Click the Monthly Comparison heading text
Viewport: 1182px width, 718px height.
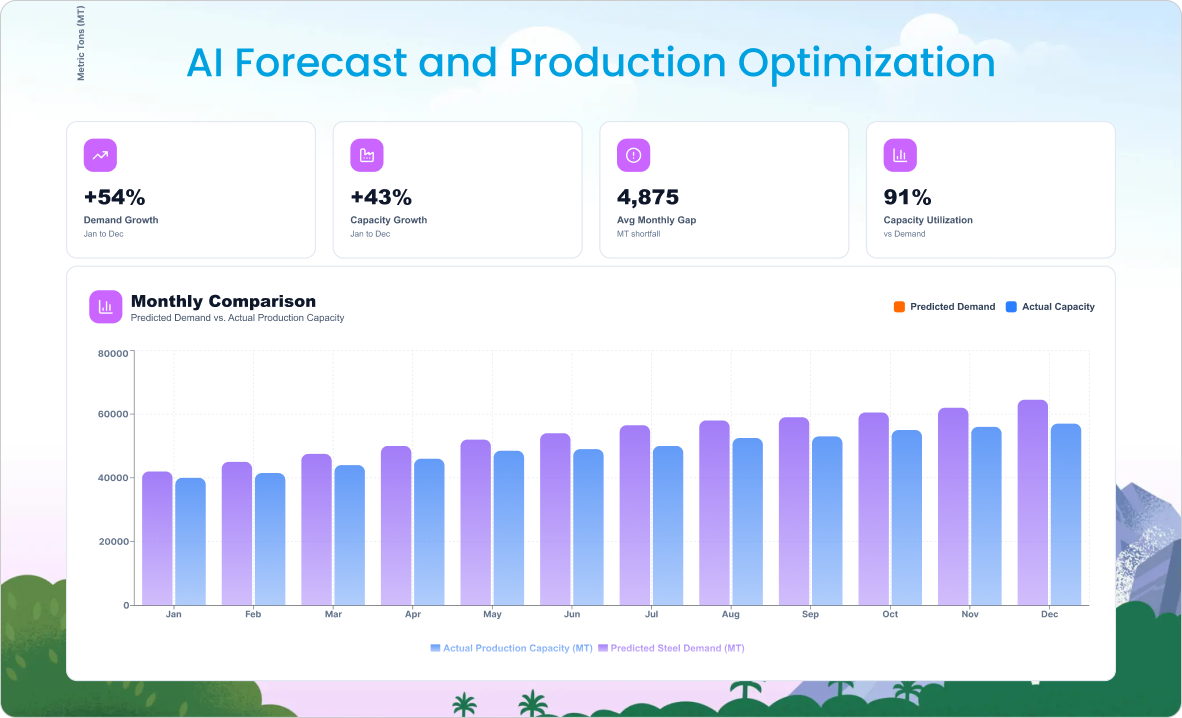coord(223,301)
